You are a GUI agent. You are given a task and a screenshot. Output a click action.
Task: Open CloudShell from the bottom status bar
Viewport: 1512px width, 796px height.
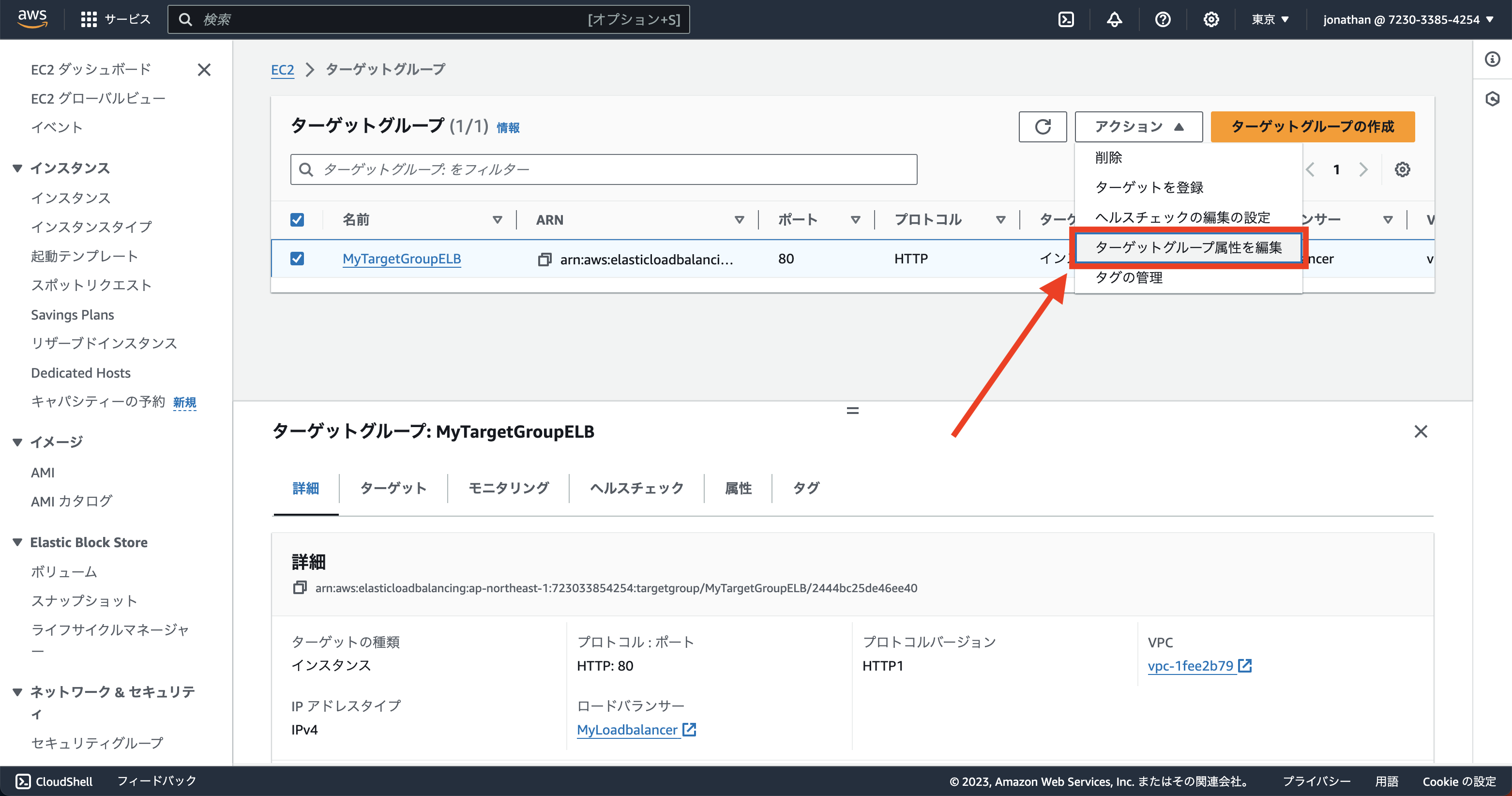53,781
